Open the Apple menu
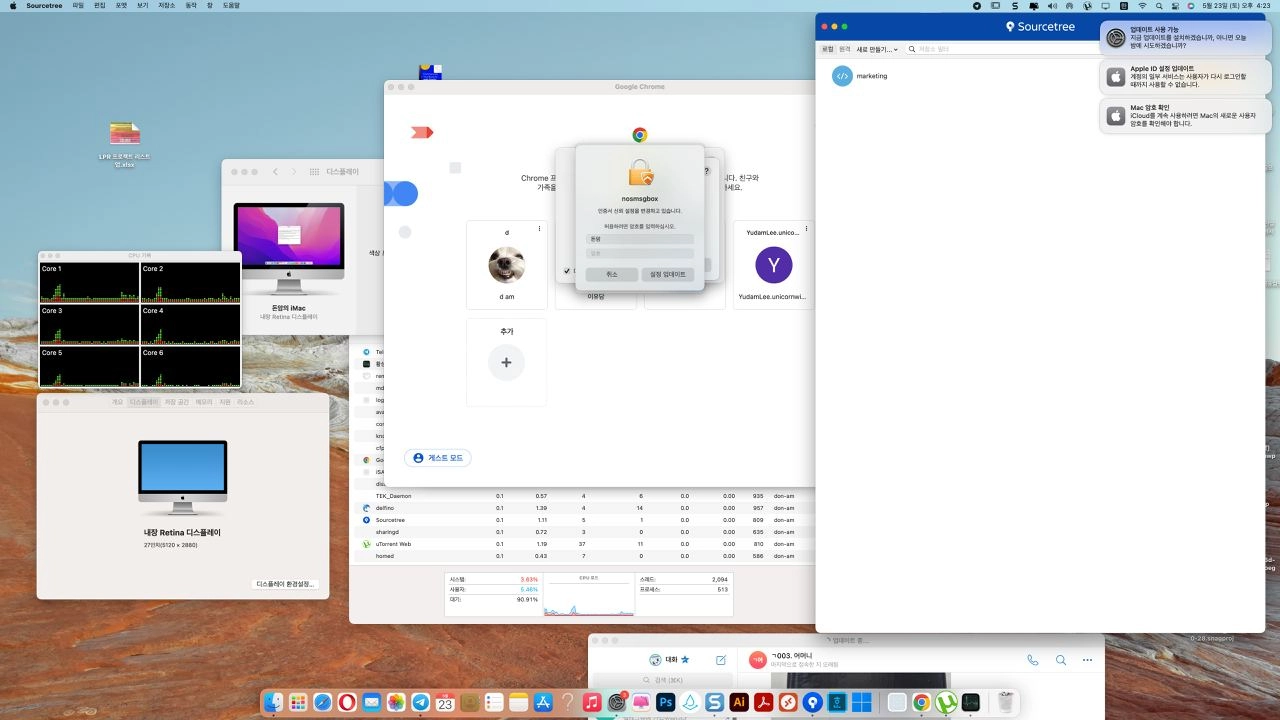Image resolution: width=1280 pixels, height=720 pixels. [13, 6]
